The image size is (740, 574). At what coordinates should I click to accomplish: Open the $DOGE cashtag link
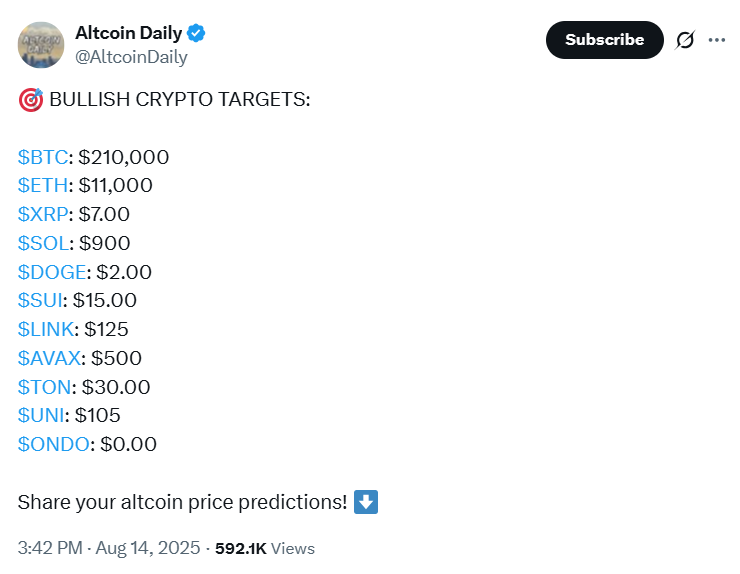52,272
